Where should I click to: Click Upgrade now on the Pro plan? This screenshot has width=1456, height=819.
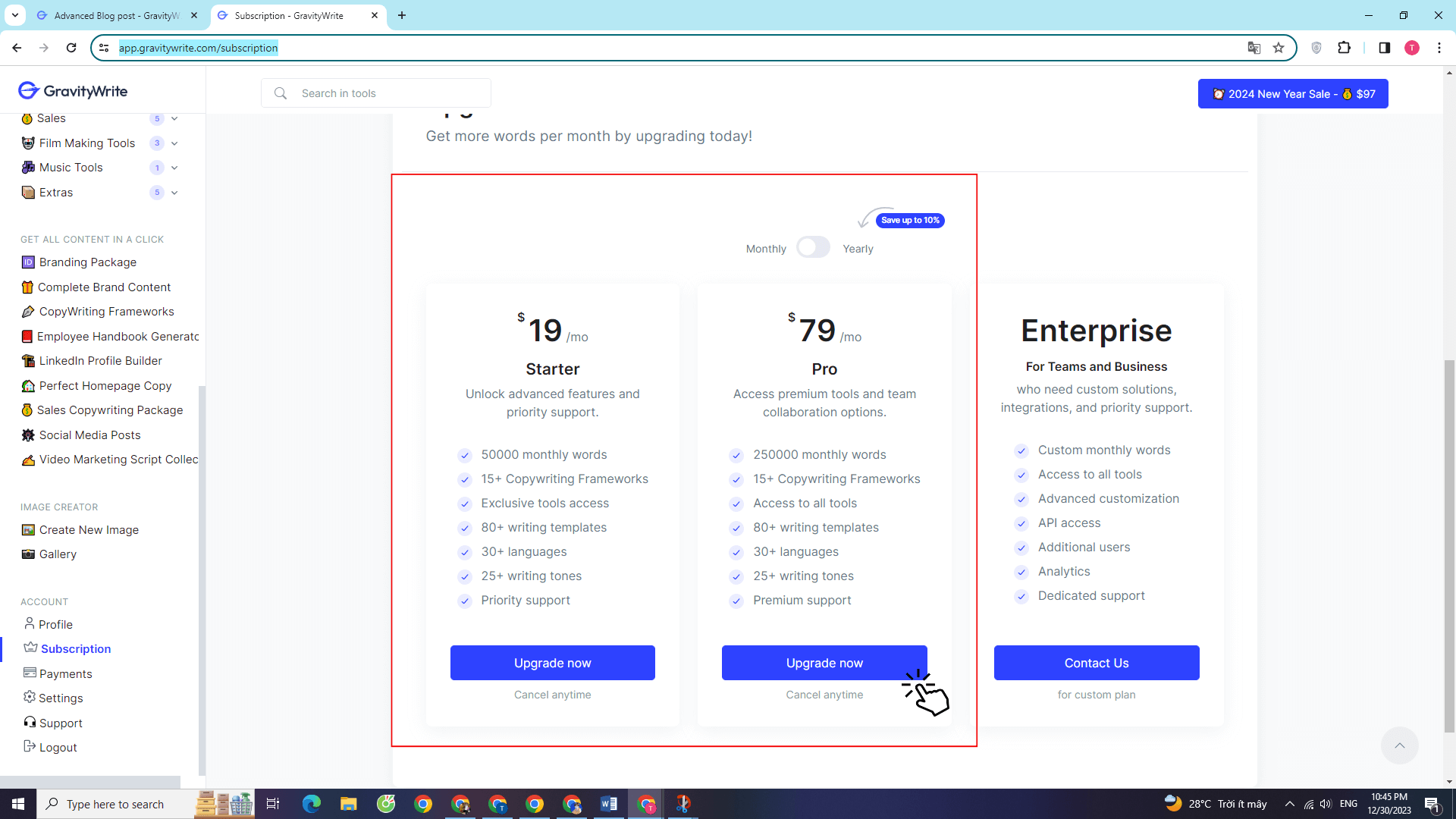tap(824, 663)
